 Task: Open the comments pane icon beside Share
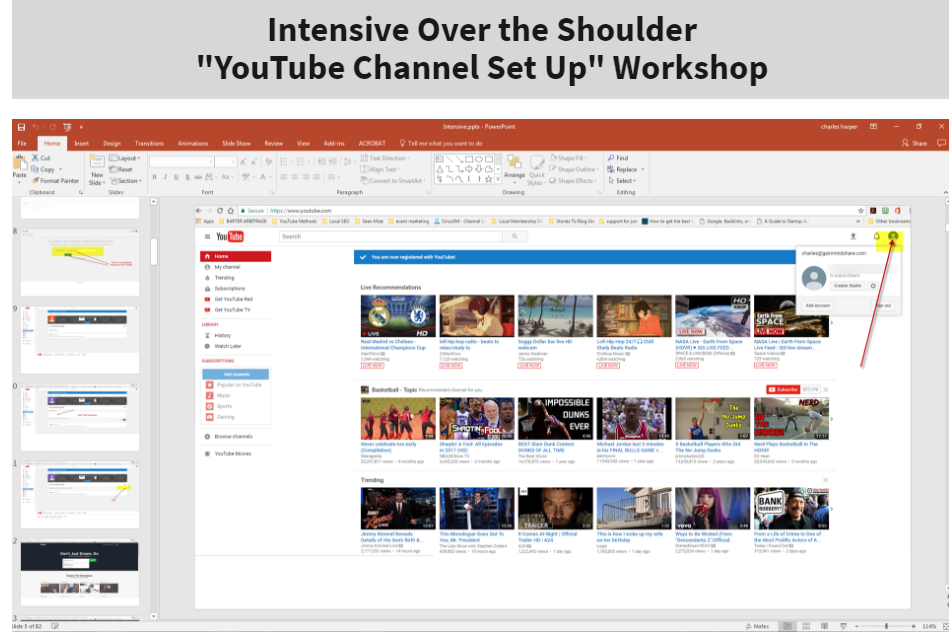click(941, 143)
